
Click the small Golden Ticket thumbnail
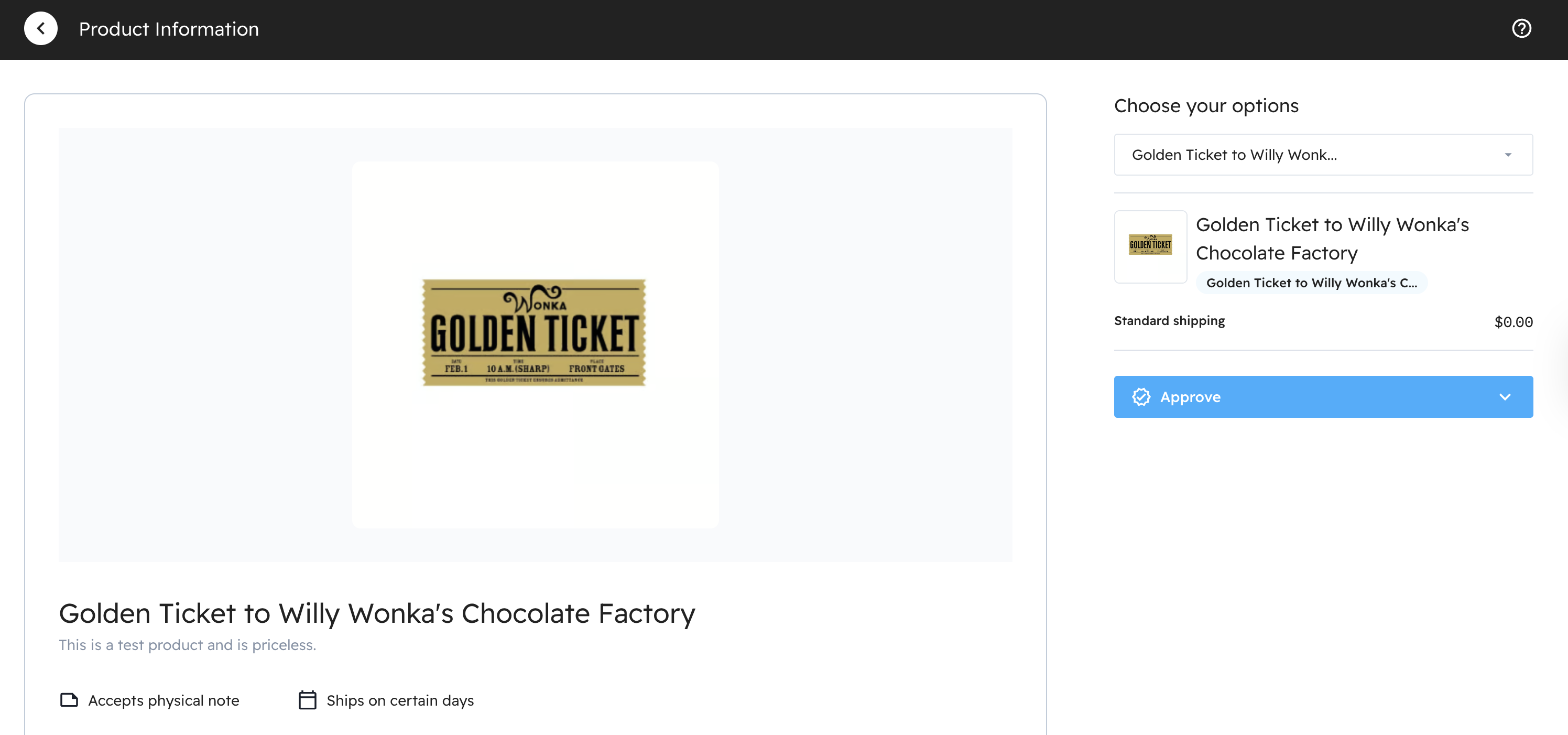coord(1150,246)
